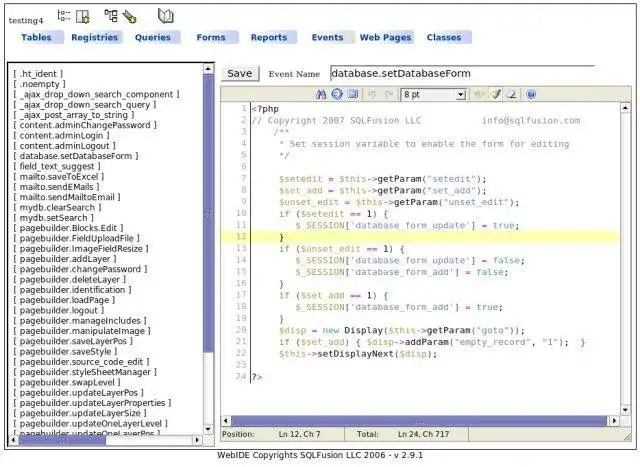Open pagebuilder.ImageFieldResize event
Viewport: 640px width, 467px height.
[x=81, y=249]
